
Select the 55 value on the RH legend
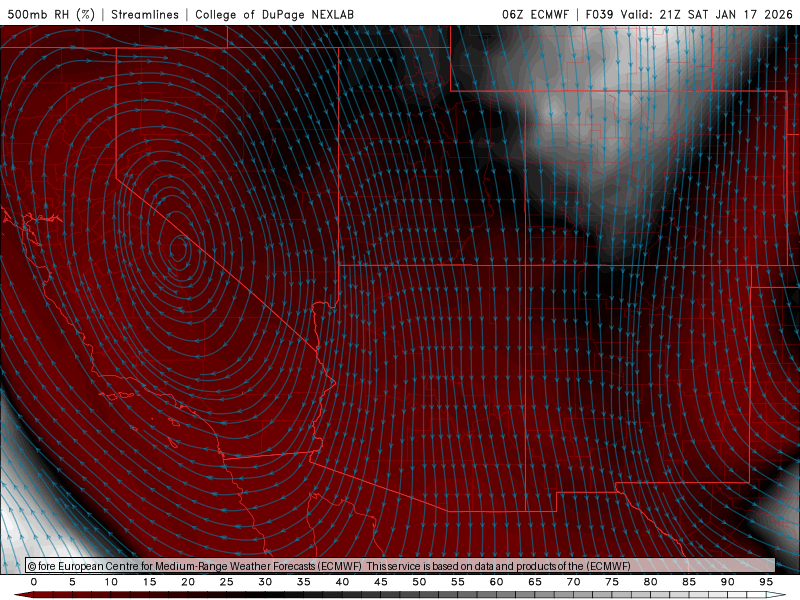(458, 582)
